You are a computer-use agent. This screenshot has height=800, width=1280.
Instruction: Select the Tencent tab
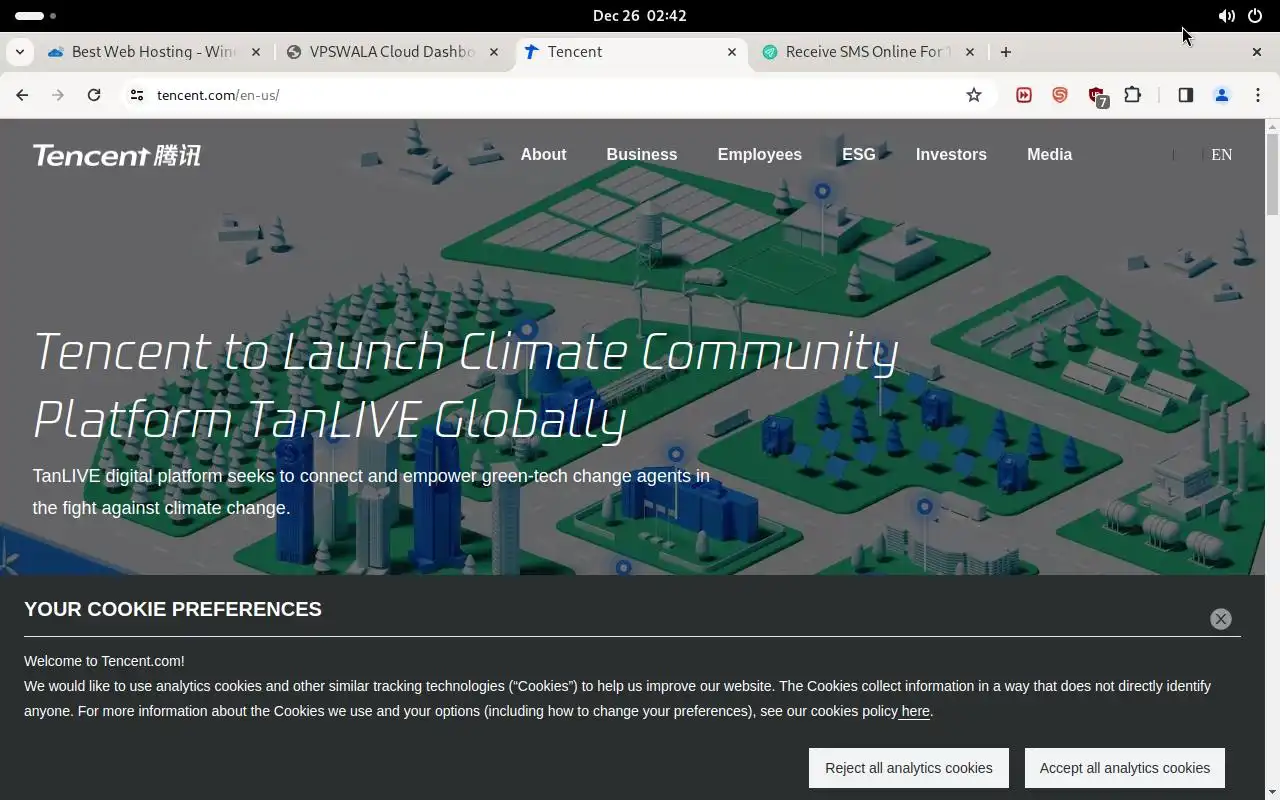tap(630, 52)
